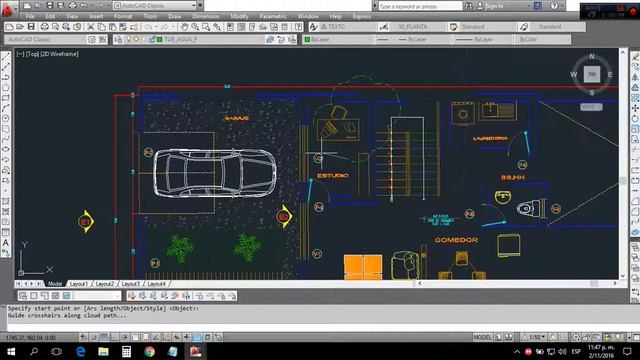Open the Standard multileader style dropdown

pyautogui.click(x=558, y=27)
